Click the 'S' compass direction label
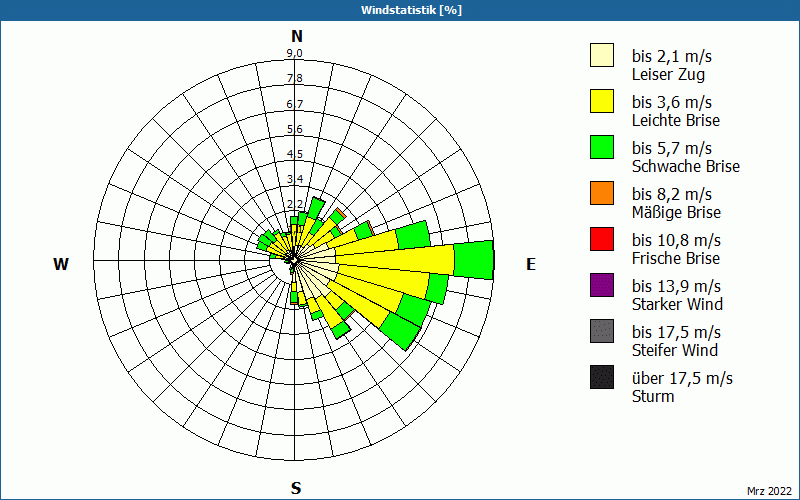800x500 pixels. pos(296,488)
